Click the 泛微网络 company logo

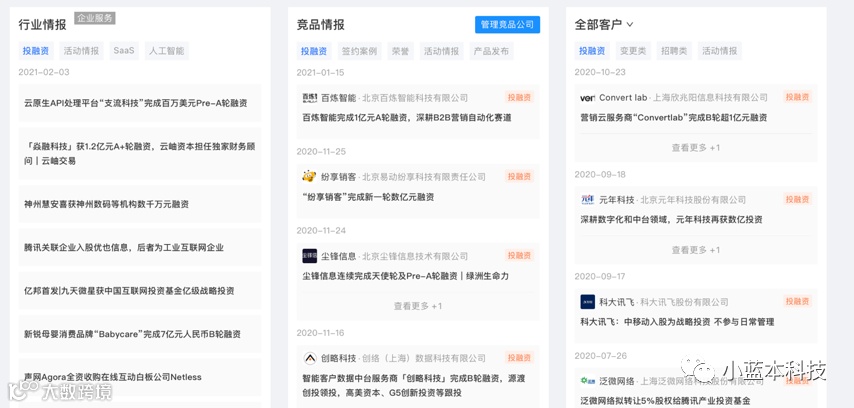pos(588,380)
